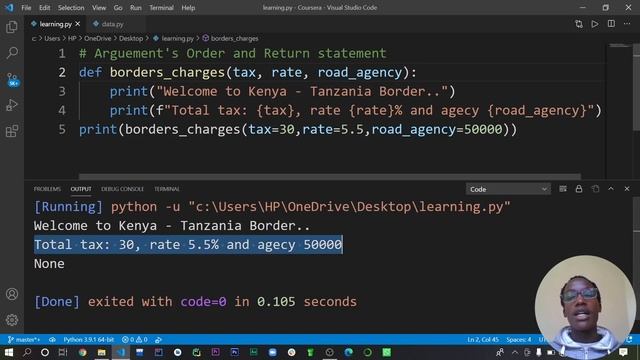This screenshot has width=640, height=360.
Task: Click the publish changes cloud icon in status bar
Action: tap(52, 340)
